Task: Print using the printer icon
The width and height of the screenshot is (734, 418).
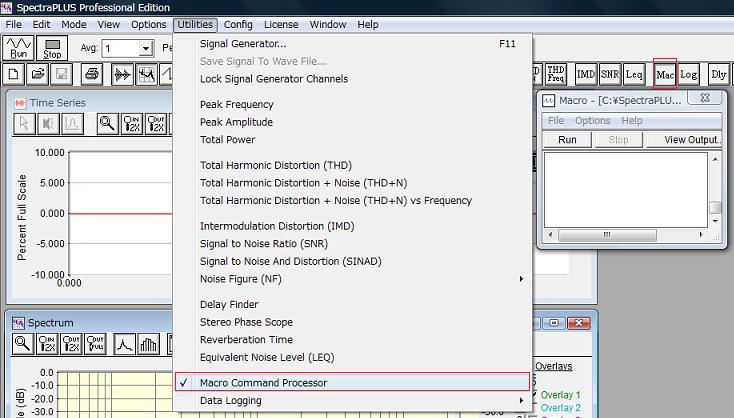Action: pos(92,74)
